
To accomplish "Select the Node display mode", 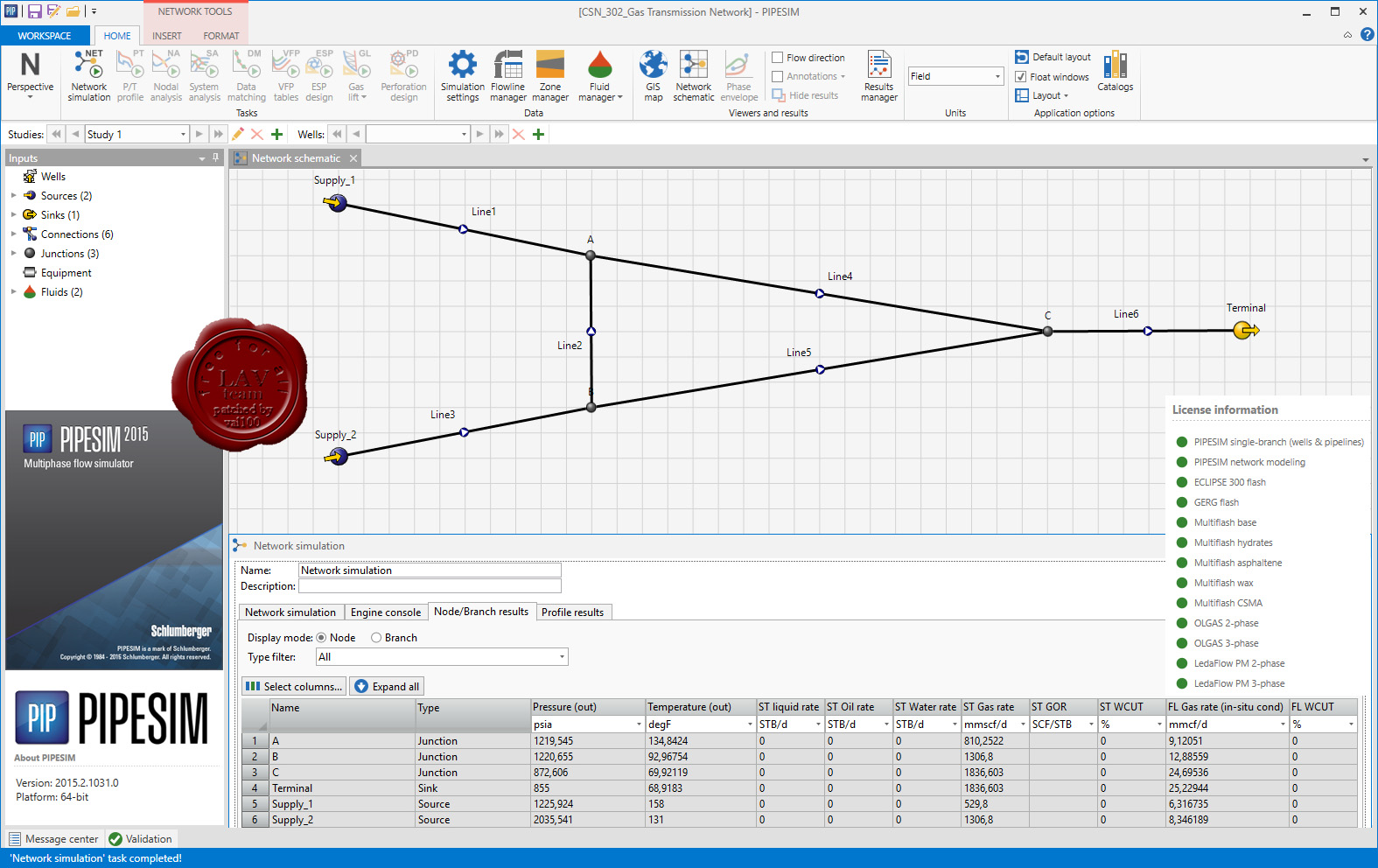I will 321,638.
